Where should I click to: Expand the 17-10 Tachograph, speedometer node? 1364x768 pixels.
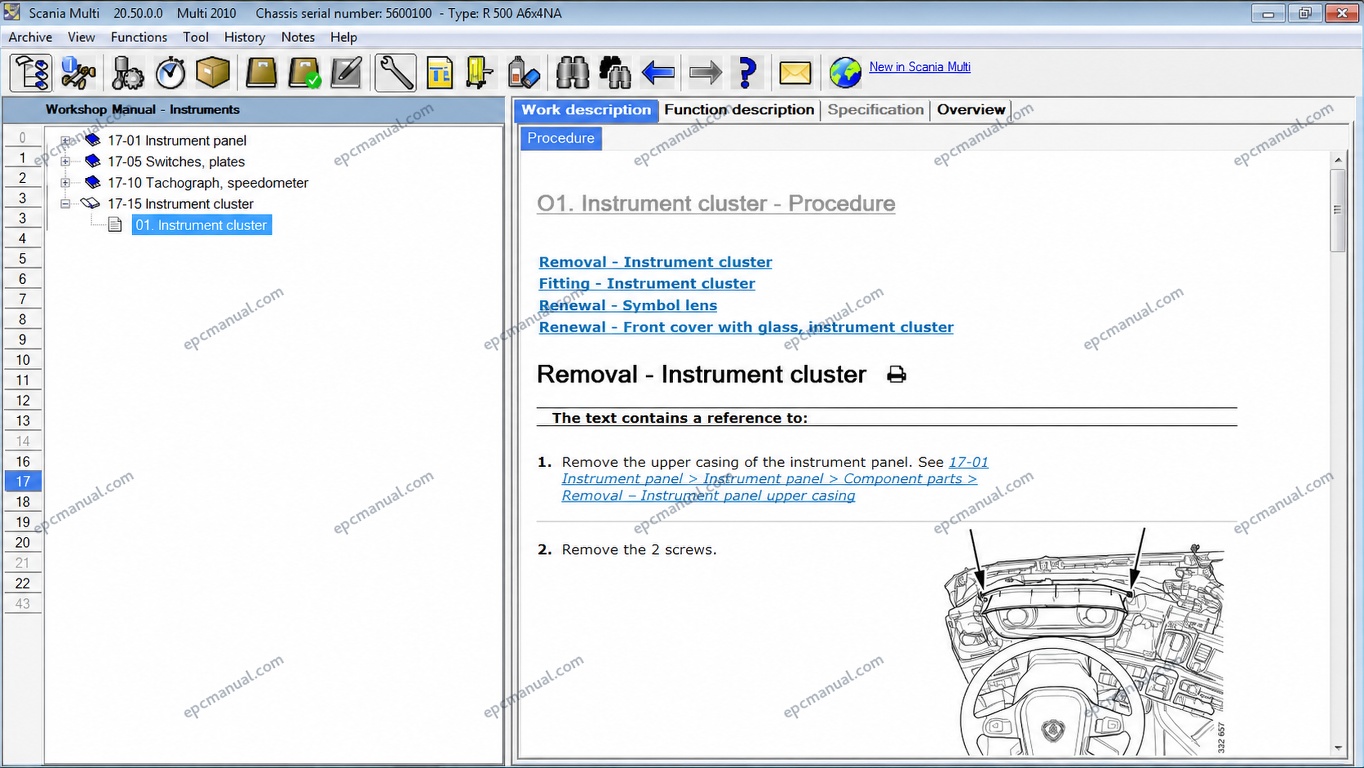(66, 183)
